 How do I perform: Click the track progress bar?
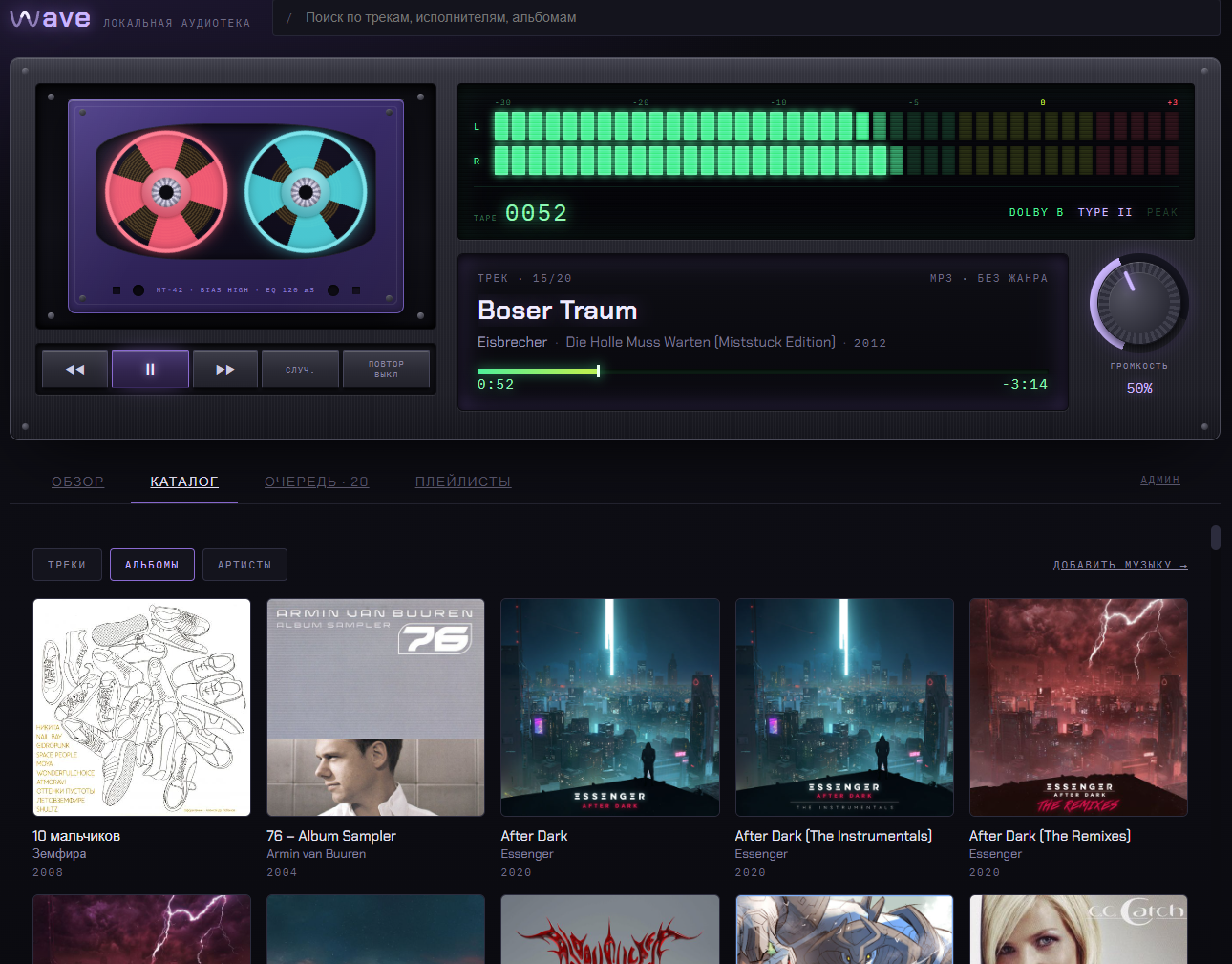pyautogui.click(x=762, y=371)
